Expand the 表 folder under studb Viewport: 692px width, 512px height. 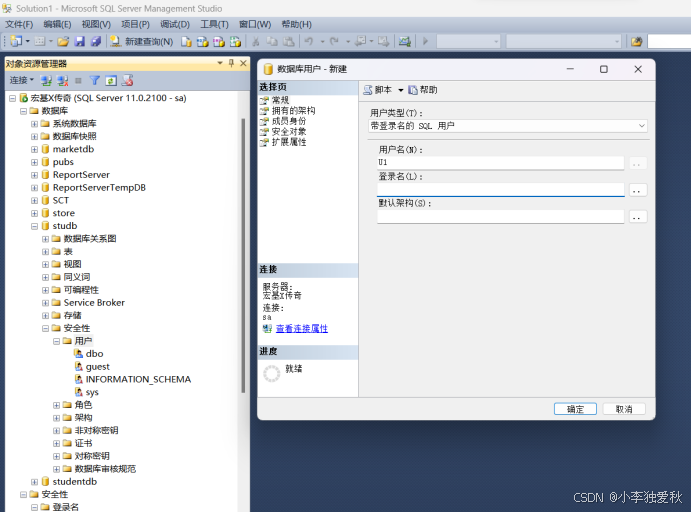pyautogui.click(x=45, y=252)
